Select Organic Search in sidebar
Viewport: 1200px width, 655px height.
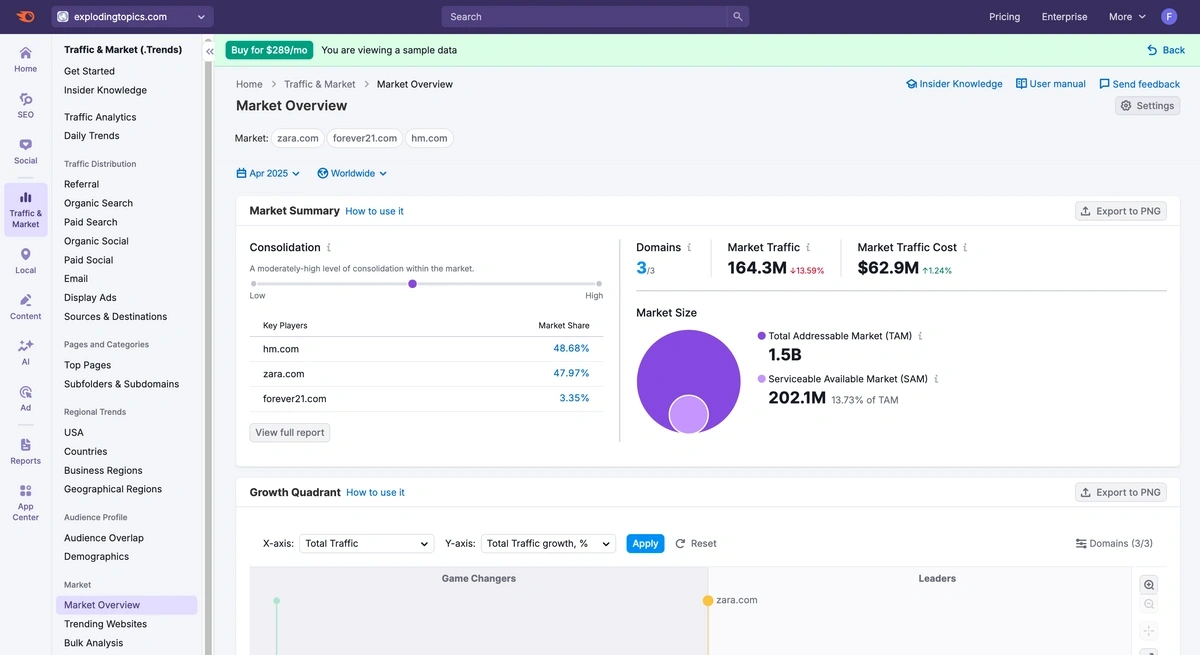(98, 203)
